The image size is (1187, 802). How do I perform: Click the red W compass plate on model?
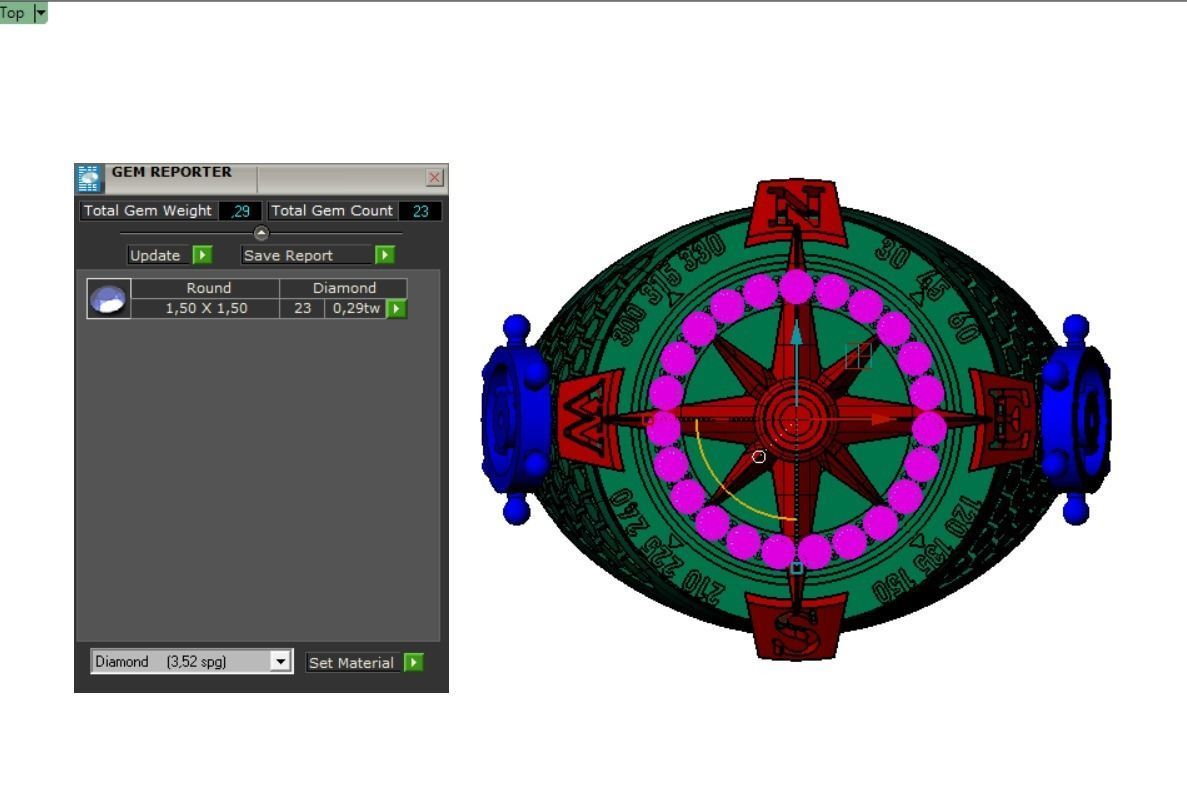(x=589, y=419)
